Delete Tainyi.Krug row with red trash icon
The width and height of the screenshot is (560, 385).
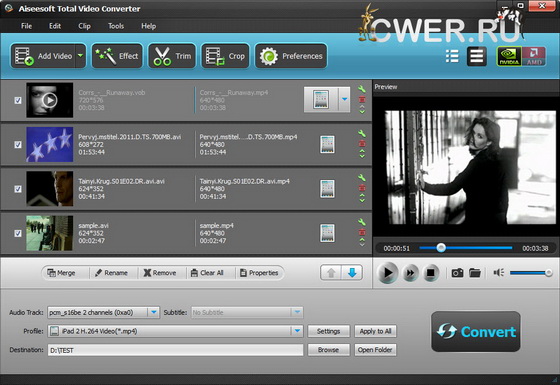point(362,188)
